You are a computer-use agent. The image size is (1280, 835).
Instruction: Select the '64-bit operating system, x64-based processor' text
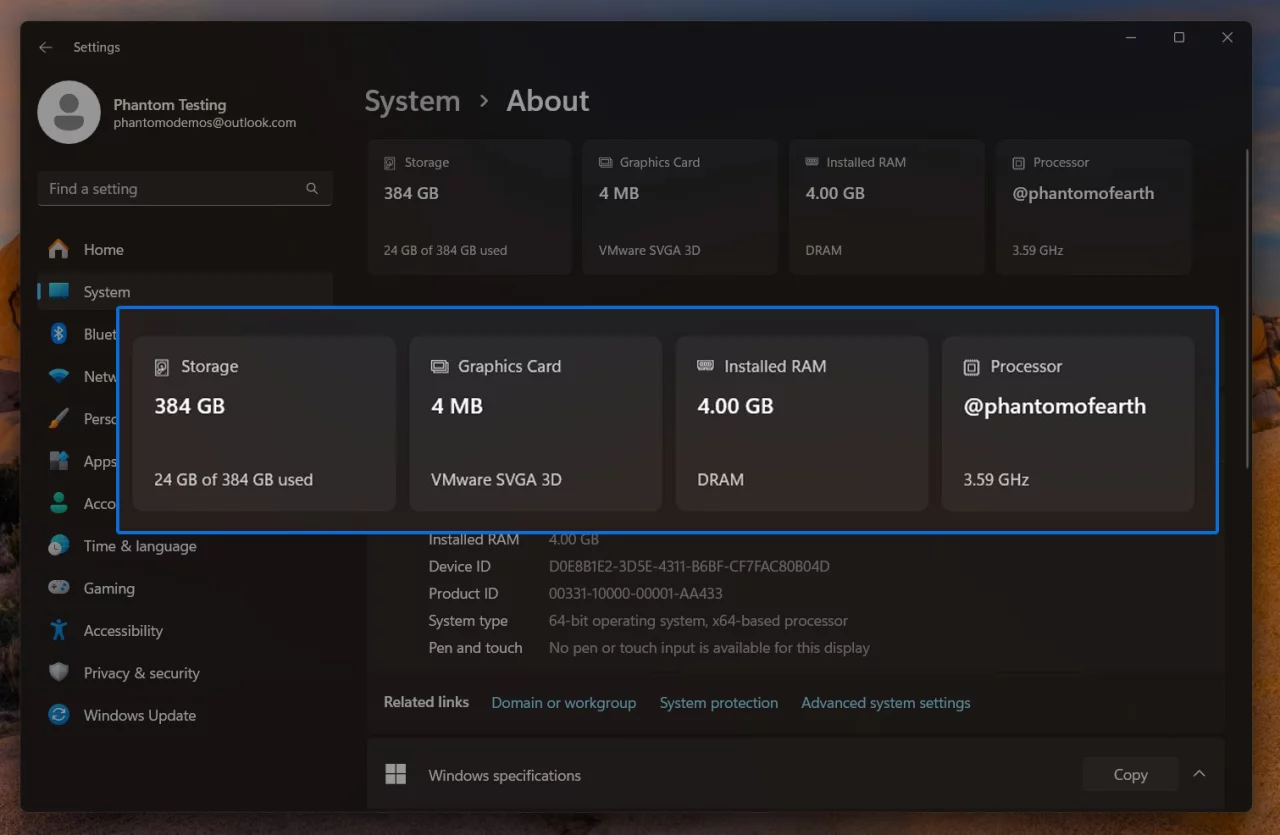tap(698, 621)
